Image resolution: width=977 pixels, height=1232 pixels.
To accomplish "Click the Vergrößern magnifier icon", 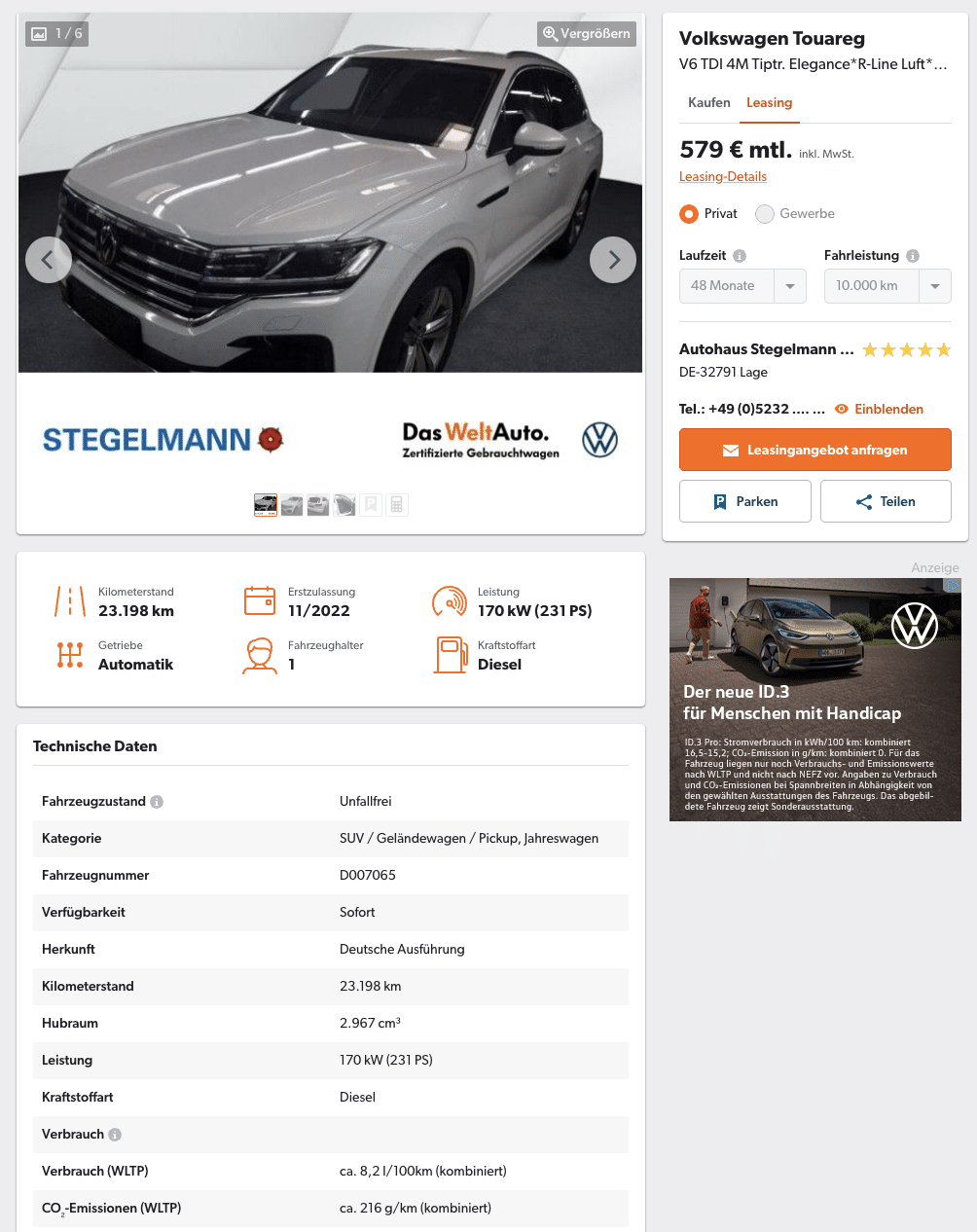I will 551,34.
